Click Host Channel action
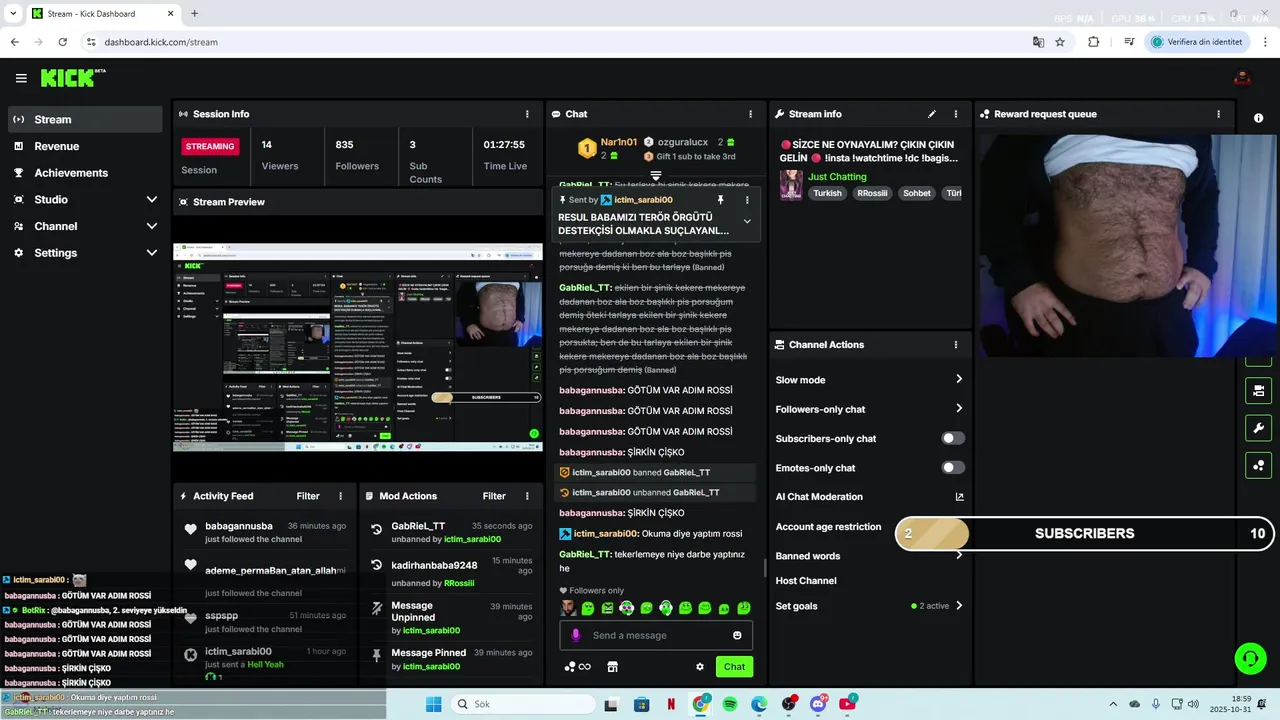Screen dimensions: 1280x720 806,580
